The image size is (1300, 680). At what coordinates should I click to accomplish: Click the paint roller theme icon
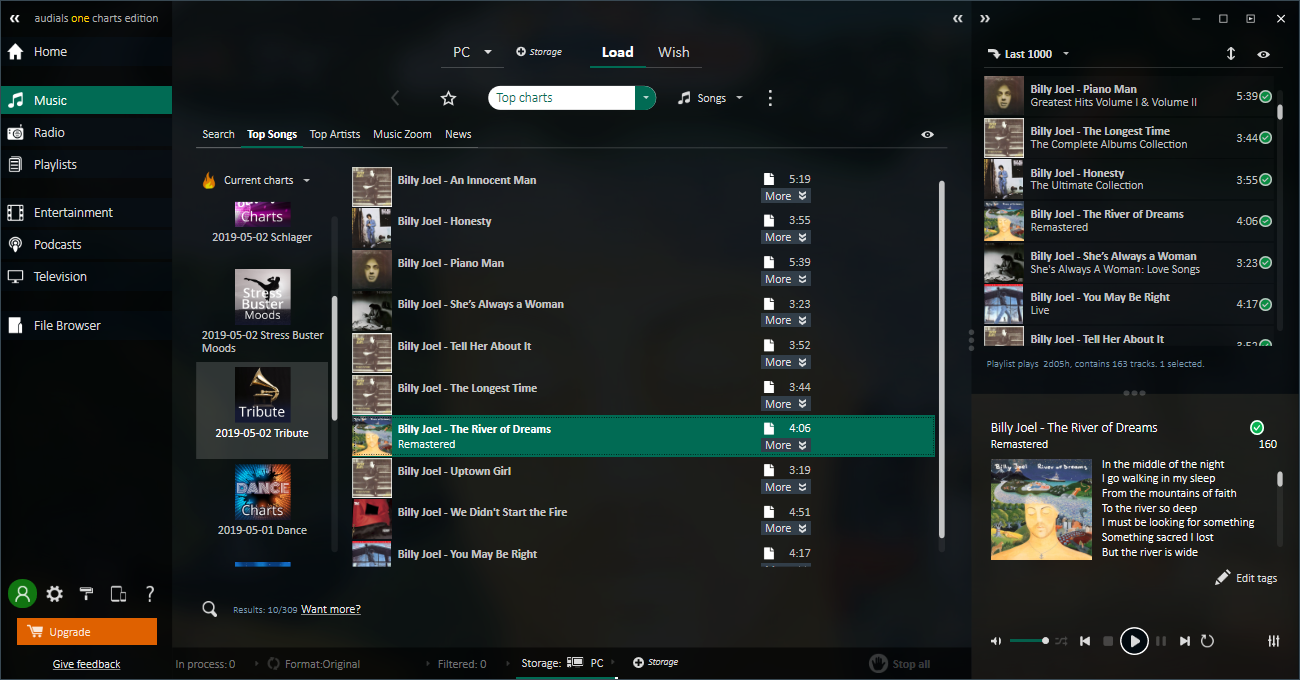86,594
